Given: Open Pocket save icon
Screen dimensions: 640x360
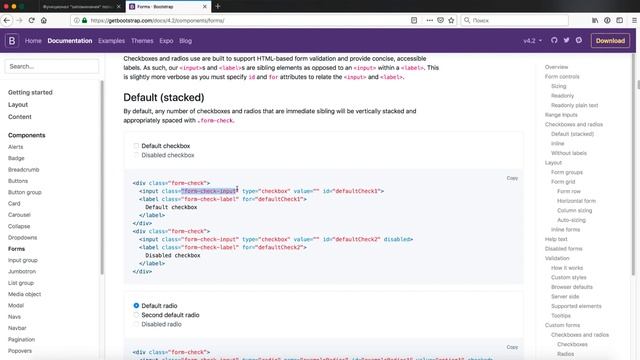Looking at the screenshot, I should click(440, 20).
